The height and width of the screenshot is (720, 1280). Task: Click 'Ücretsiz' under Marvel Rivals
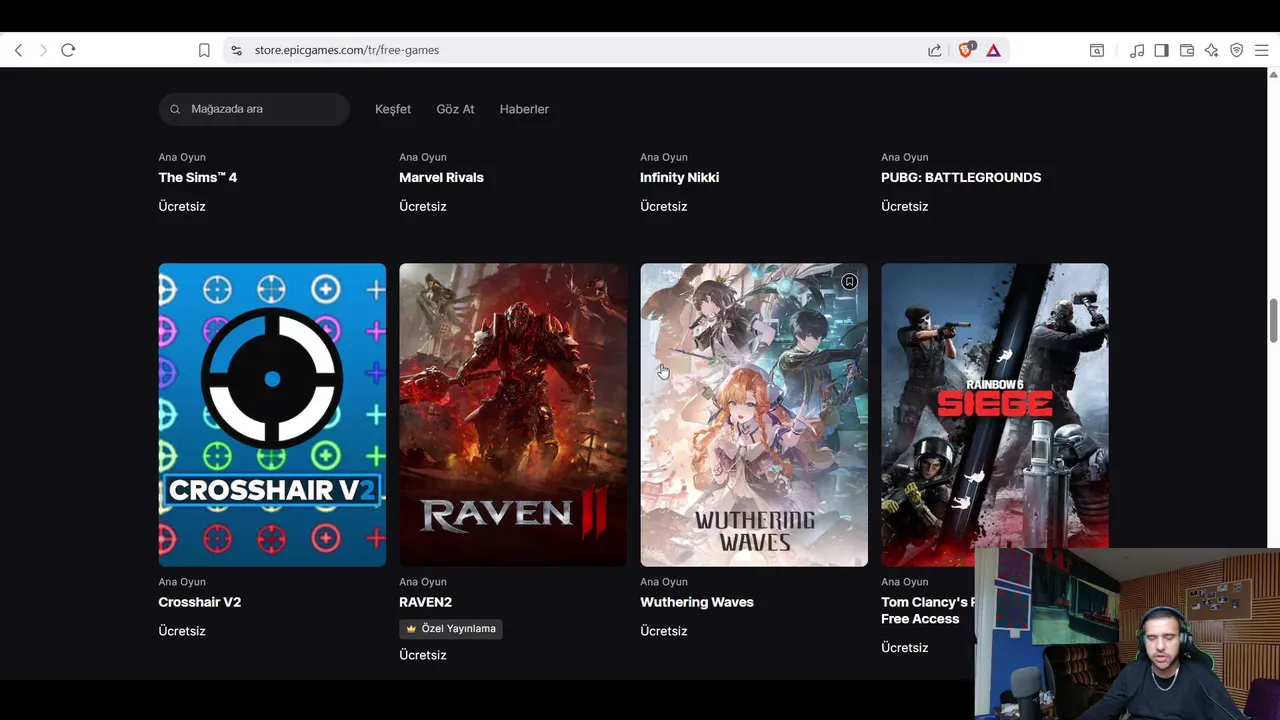pos(423,206)
